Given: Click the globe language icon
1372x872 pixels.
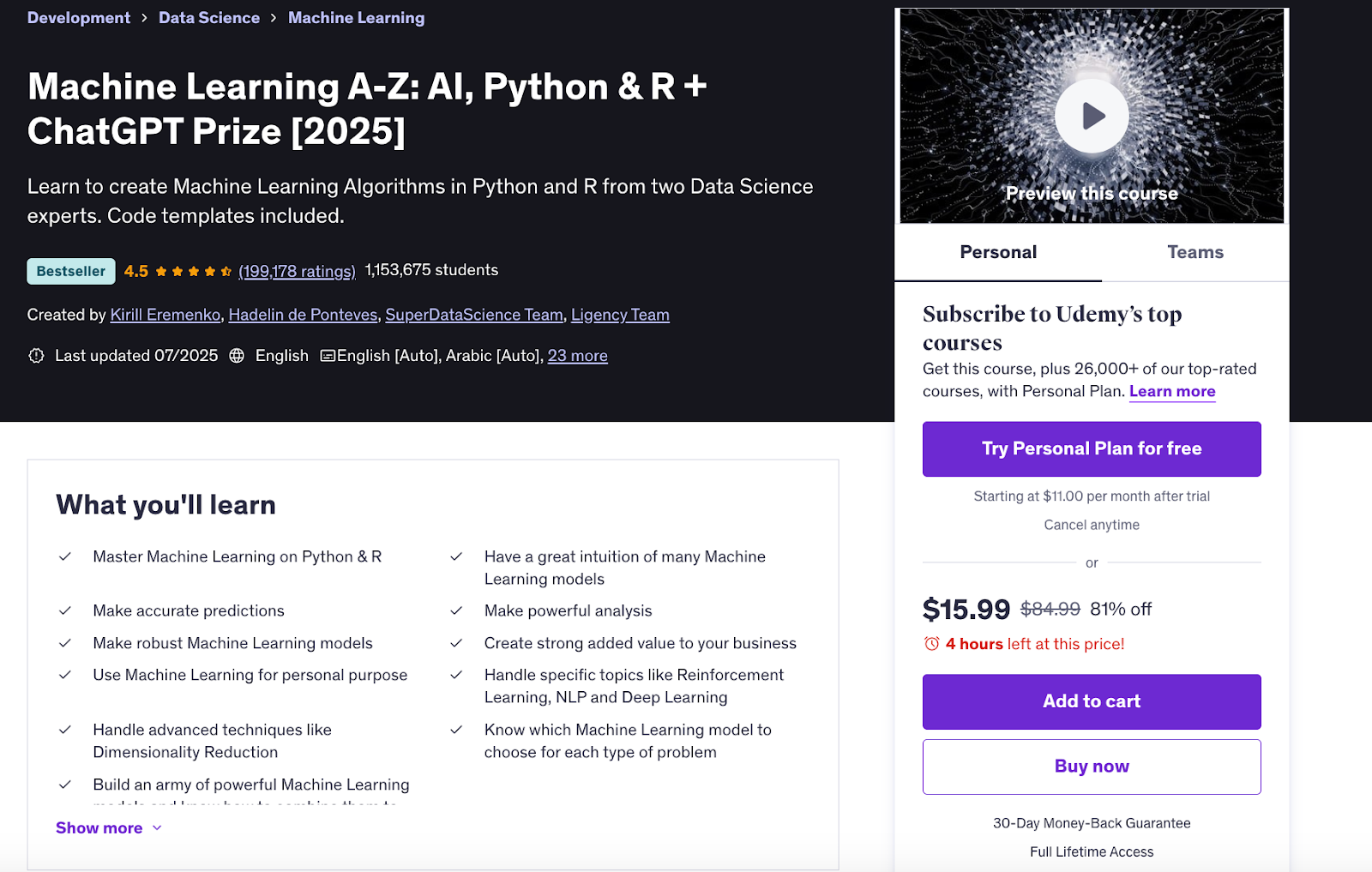Looking at the screenshot, I should coord(238,355).
